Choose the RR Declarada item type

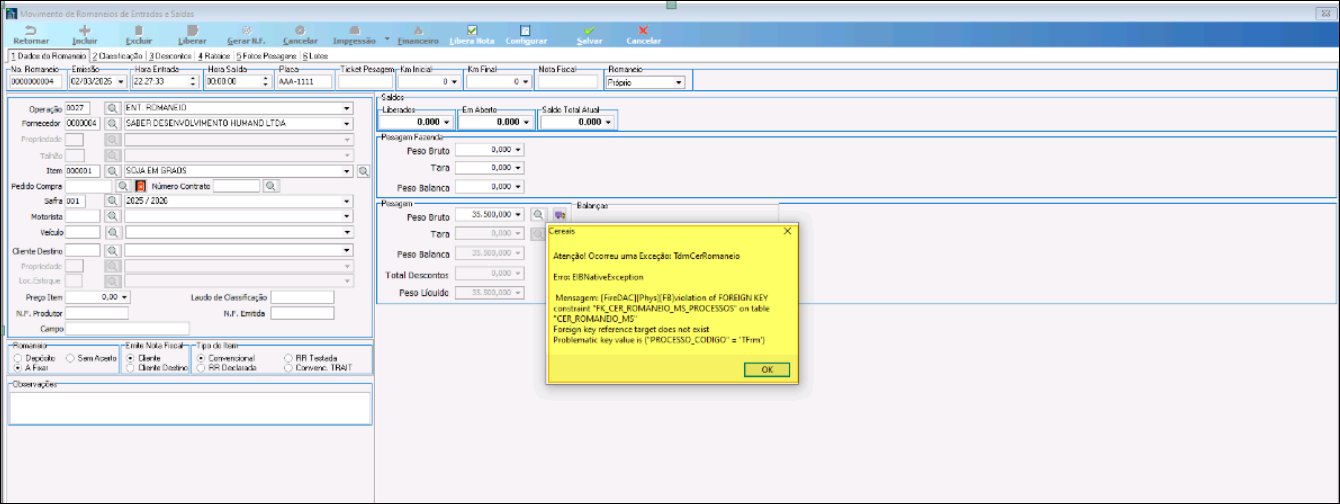pos(201,368)
